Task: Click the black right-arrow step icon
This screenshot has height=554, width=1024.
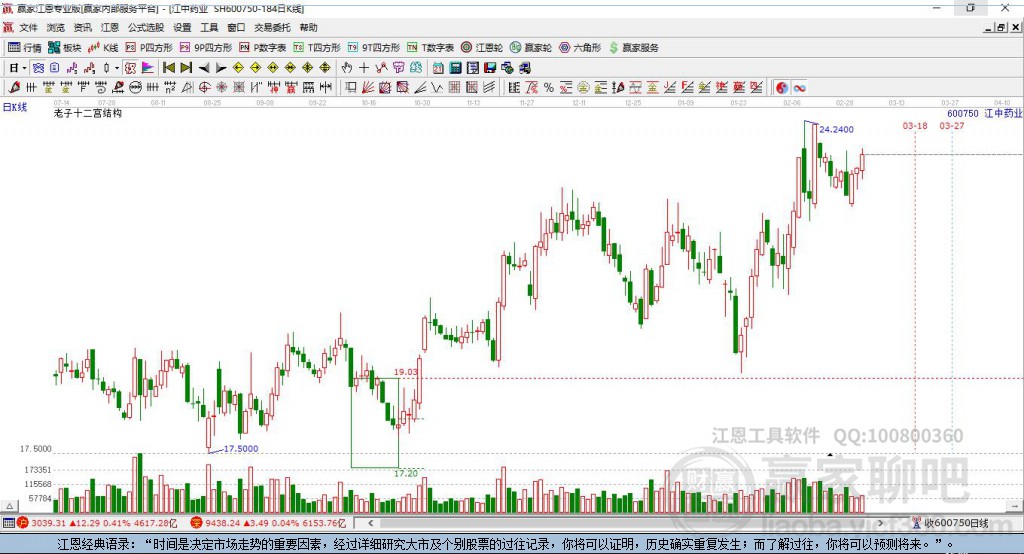Action: 221,68
